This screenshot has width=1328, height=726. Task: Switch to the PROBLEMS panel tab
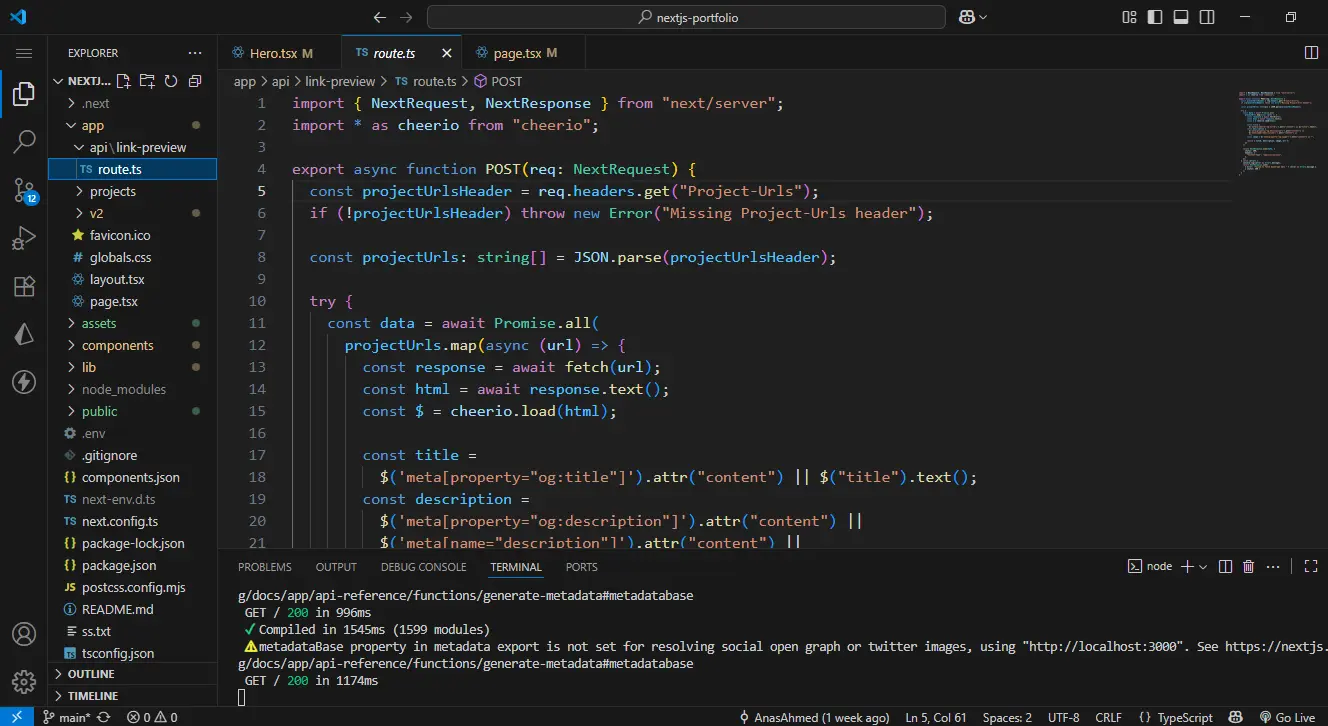click(x=265, y=567)
